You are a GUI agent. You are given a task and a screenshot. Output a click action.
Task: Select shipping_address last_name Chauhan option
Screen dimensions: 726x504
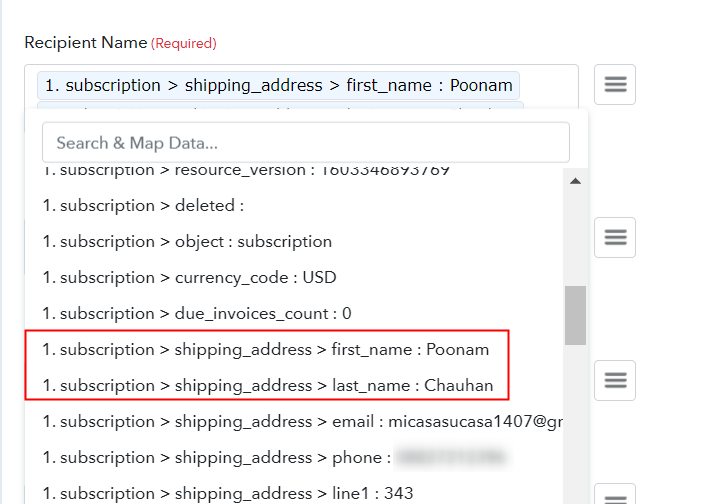(268, 386)
